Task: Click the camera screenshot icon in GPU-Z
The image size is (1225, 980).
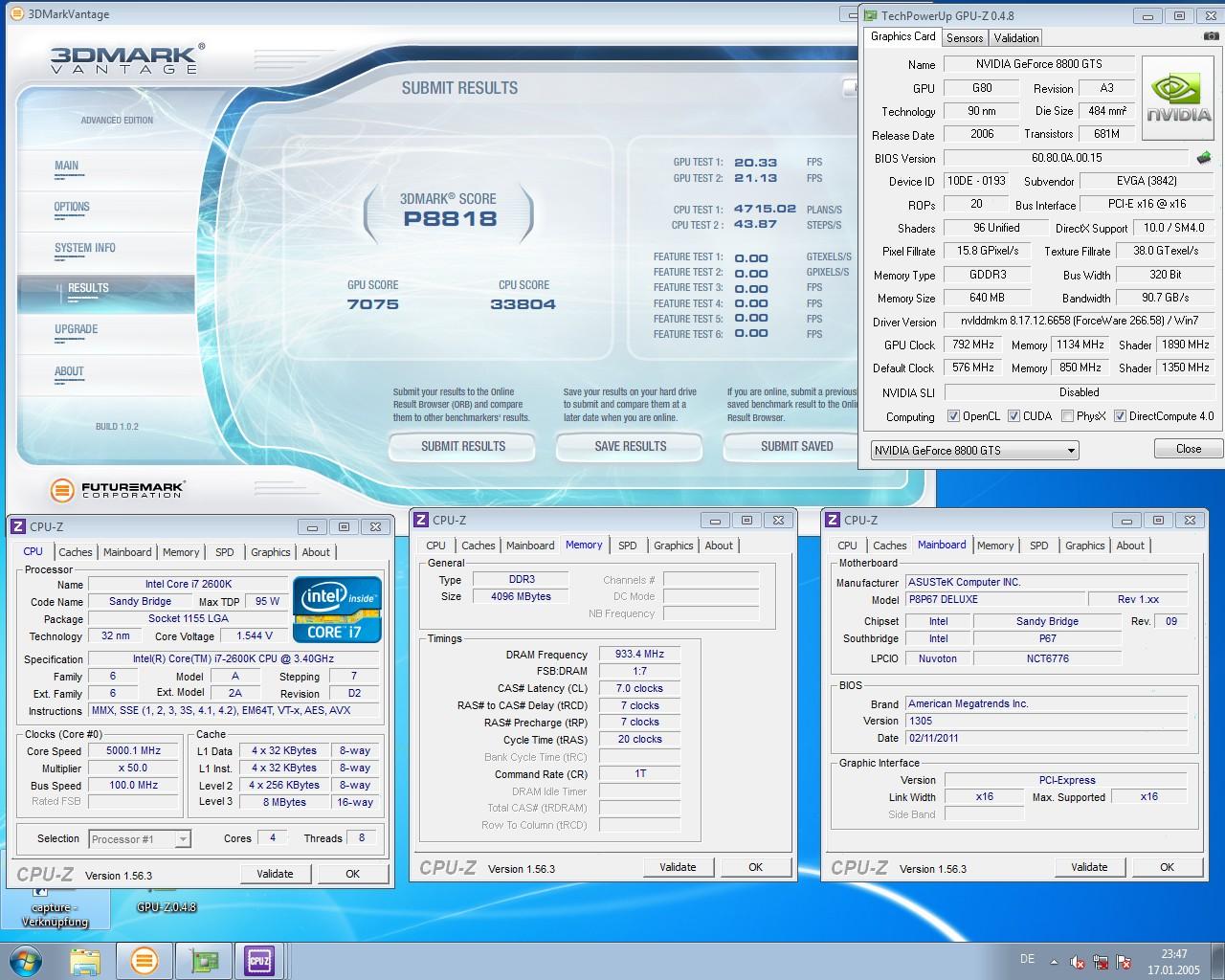Action: pyautogui.click(x=1212, y=36)
